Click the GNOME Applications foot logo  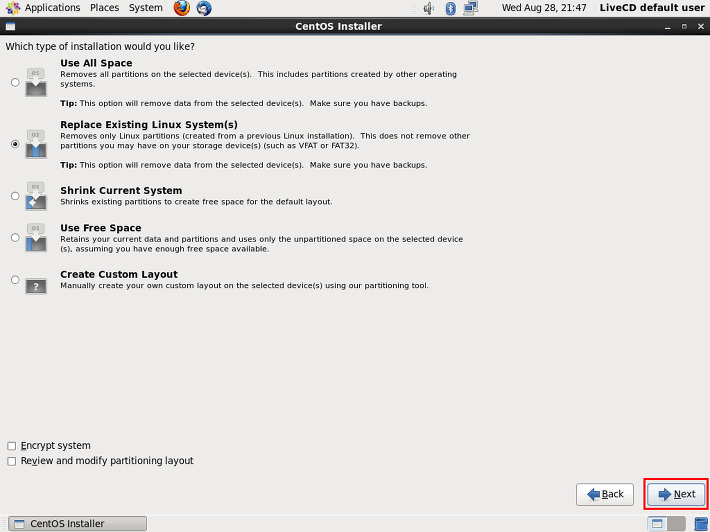[x=13, y=8]
